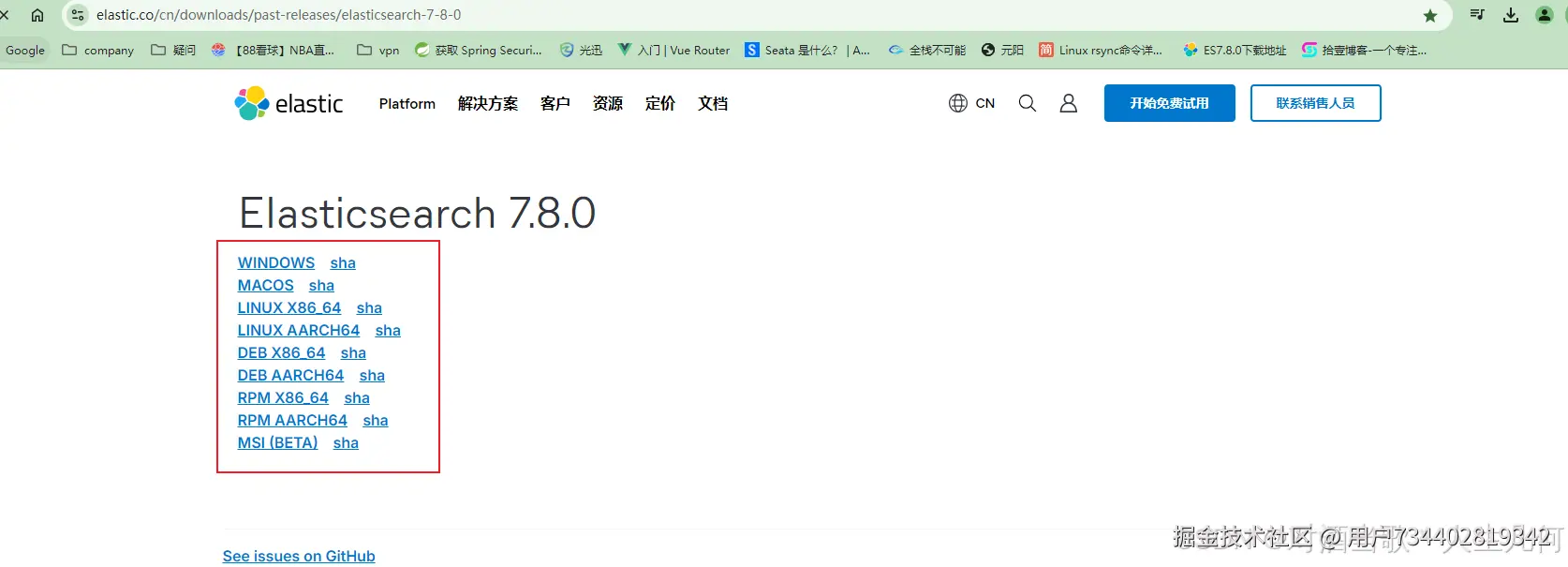Open the sha link for RPM X86_64

pyautogui.click(x=357, y=398)
